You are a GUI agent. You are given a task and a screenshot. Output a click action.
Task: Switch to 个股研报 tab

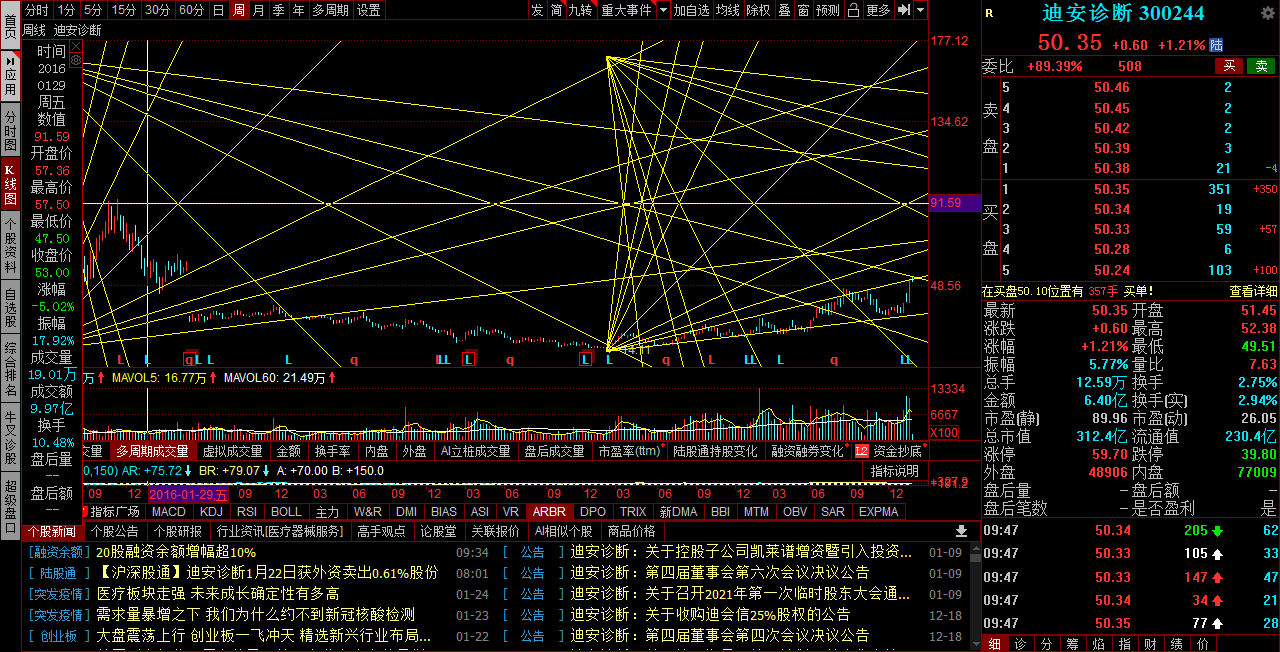click(177, 531)
